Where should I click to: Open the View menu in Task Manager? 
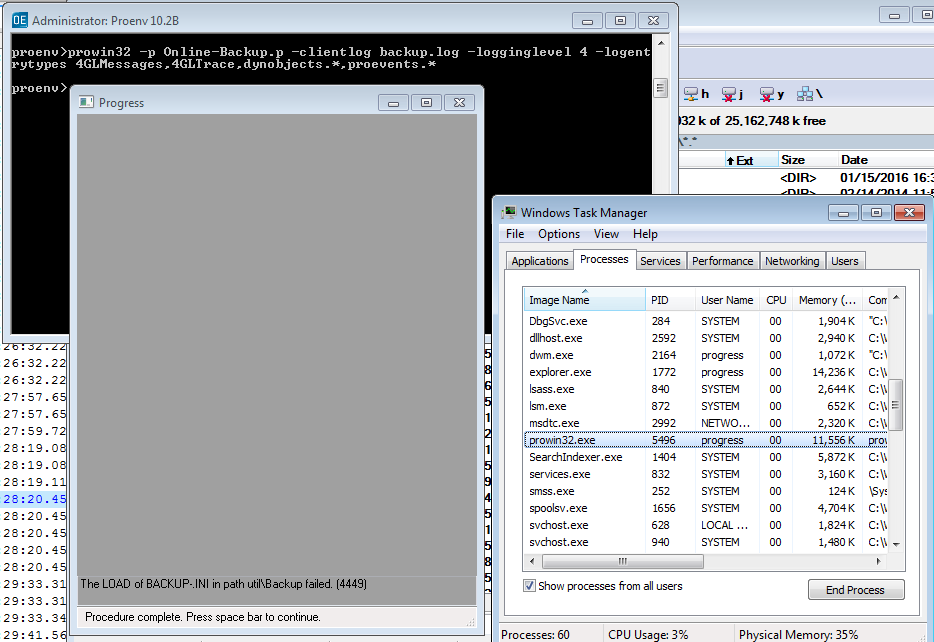[606, 234]
